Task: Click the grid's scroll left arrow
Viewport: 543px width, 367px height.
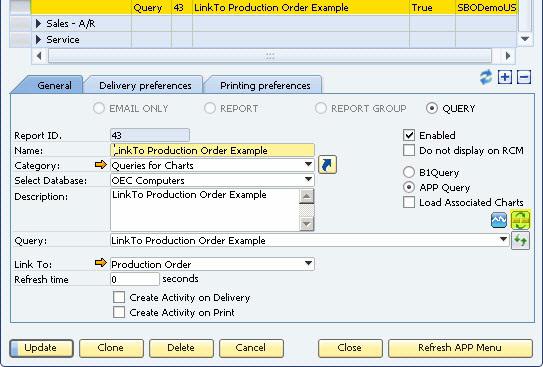Action: (x=39, y=56)
